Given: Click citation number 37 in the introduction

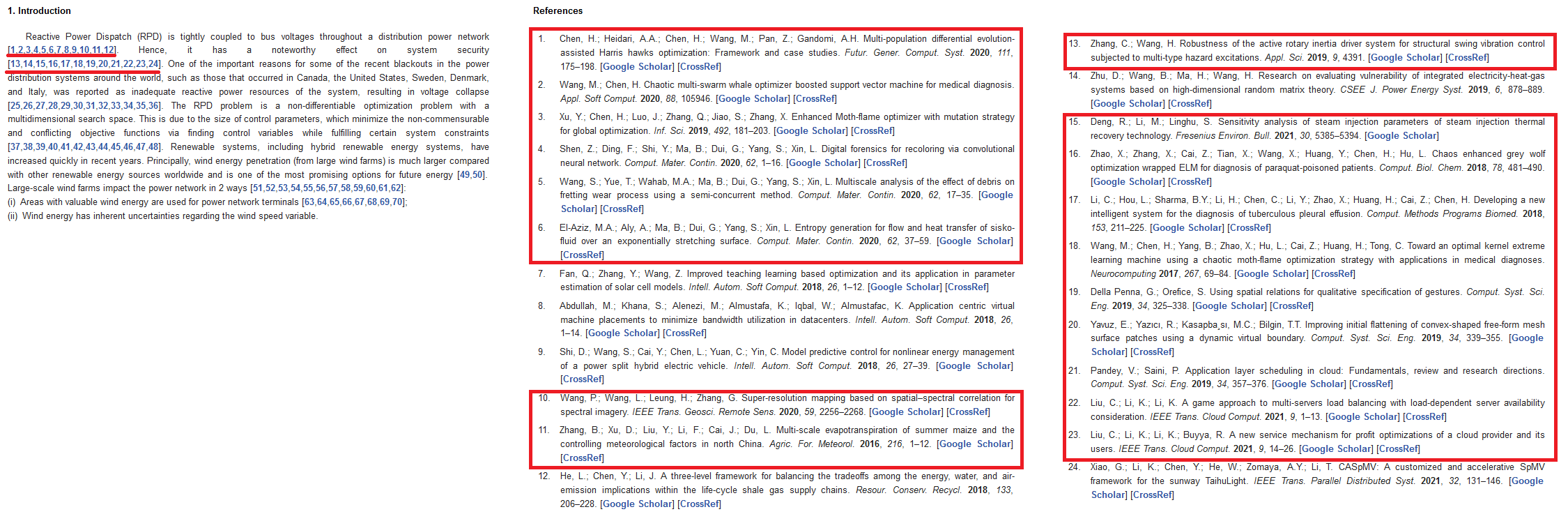Looking at the screenshot, I should tap(15, 147).
